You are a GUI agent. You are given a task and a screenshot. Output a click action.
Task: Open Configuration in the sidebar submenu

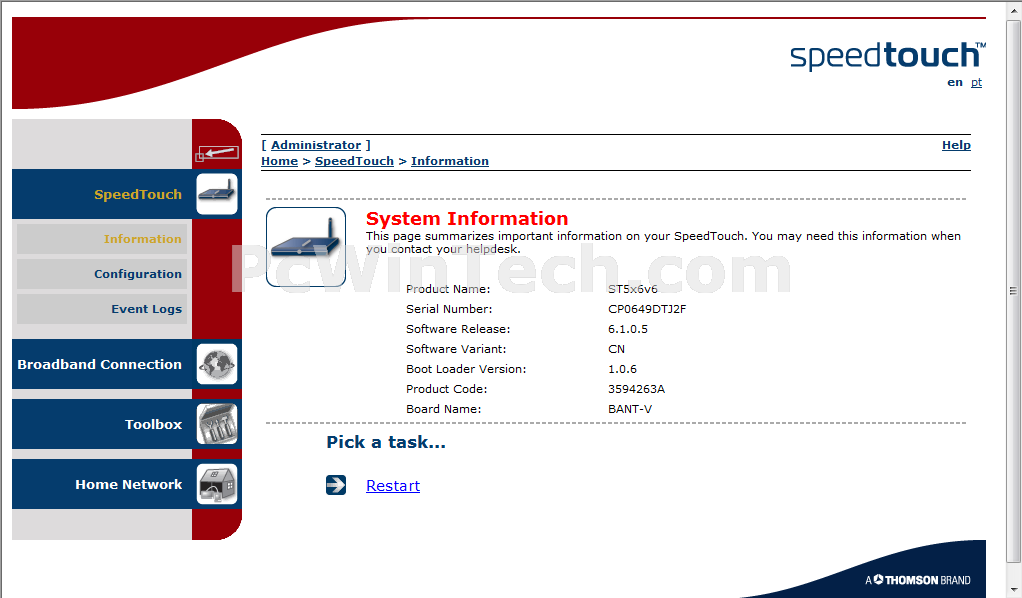coord(102,274)
